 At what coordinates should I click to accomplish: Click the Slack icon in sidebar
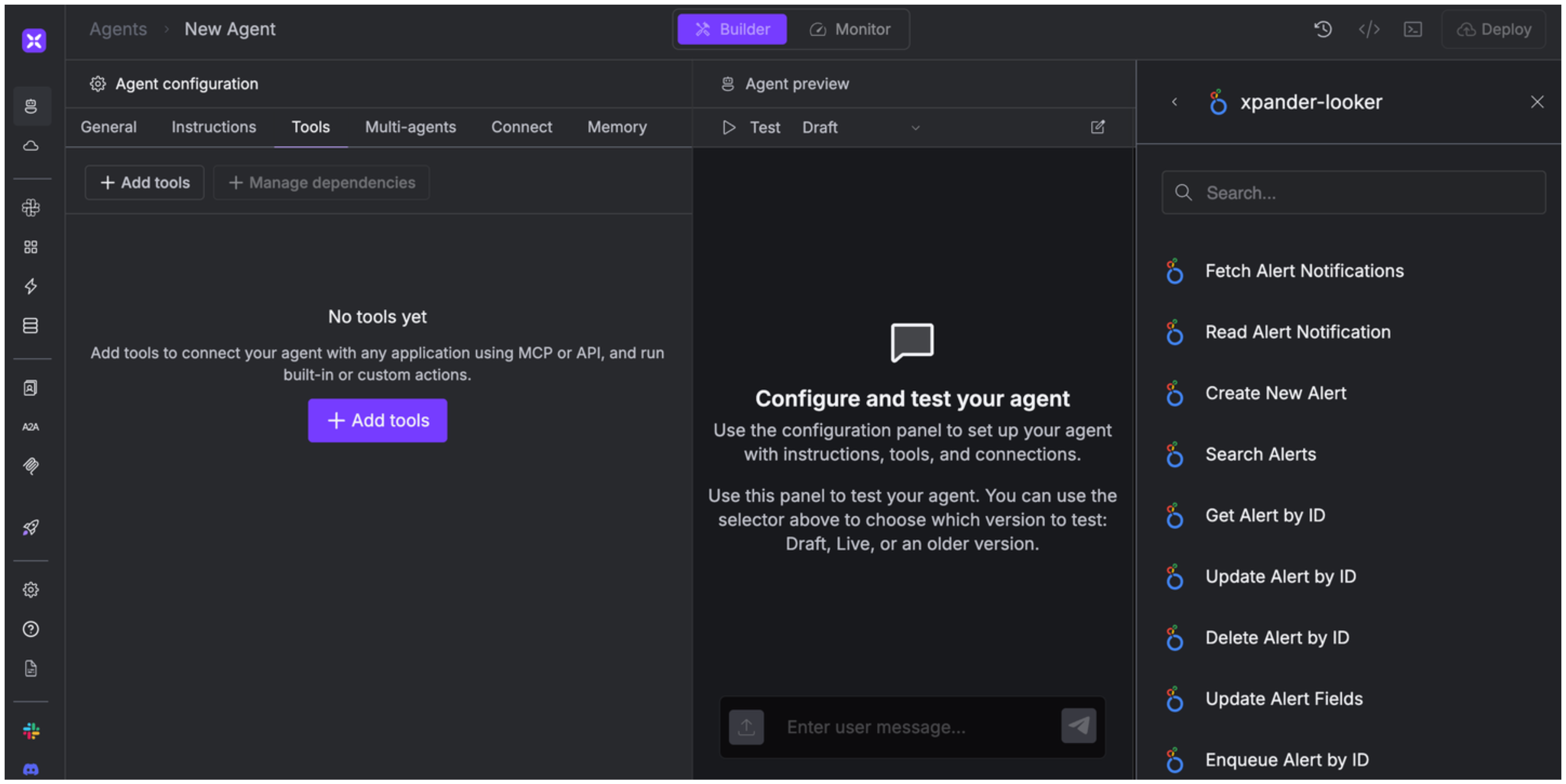(31, 731)
